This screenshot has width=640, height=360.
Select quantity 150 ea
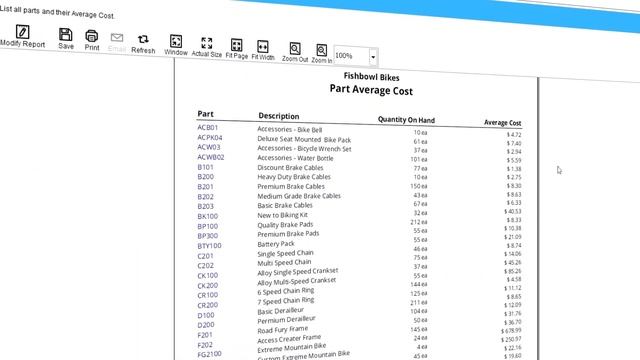[419, 186]
